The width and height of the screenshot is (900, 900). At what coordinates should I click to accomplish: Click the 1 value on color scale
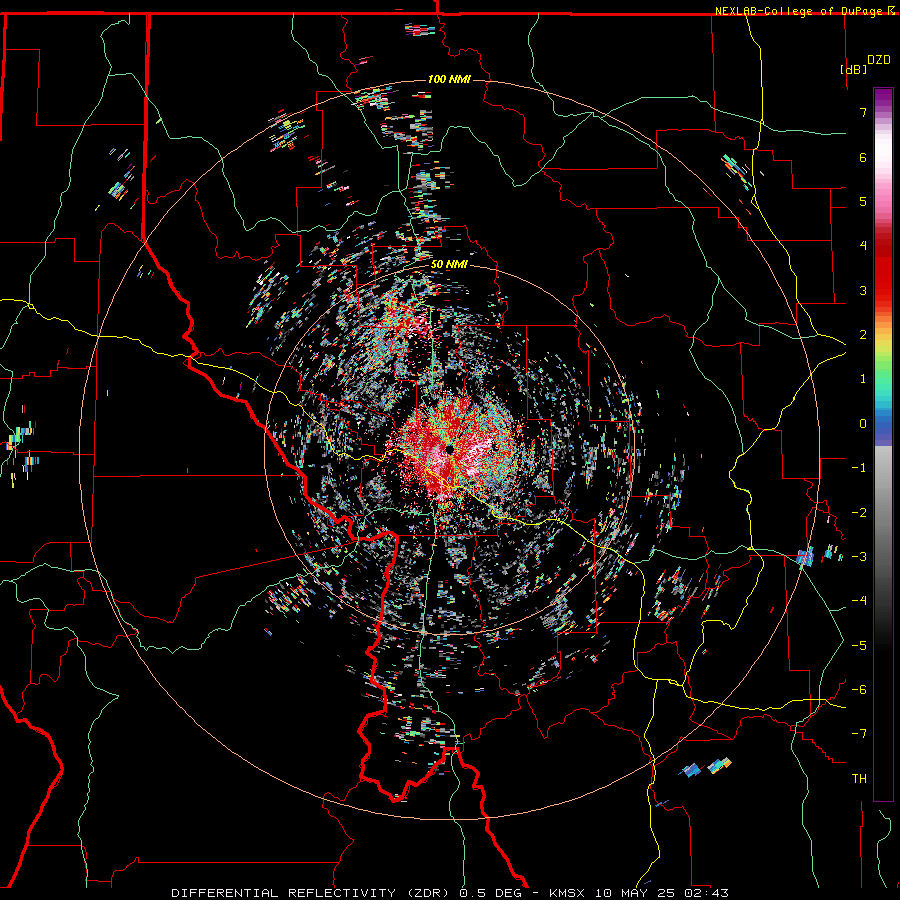(863, 379)
